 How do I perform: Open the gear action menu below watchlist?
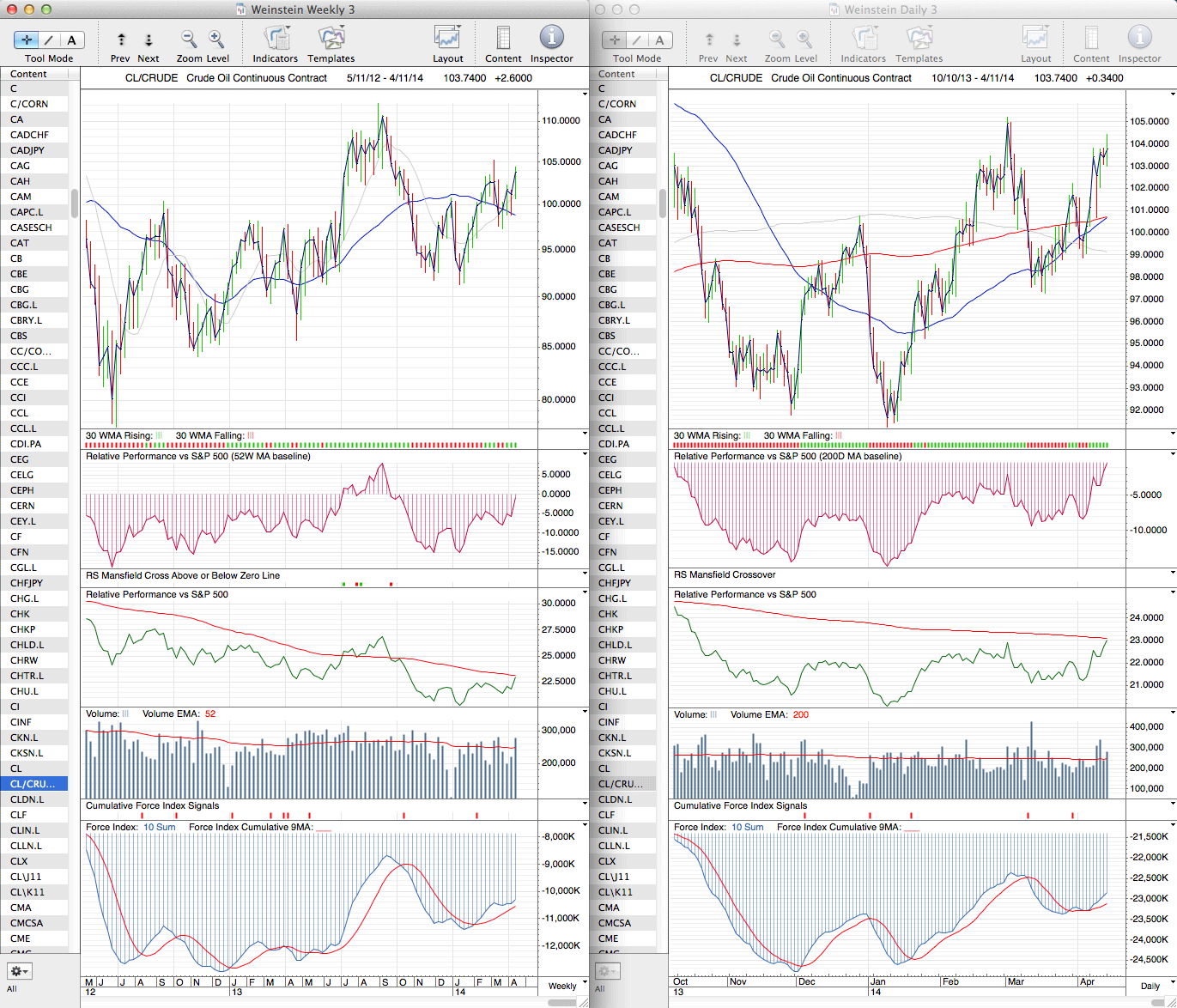(19, 971)
